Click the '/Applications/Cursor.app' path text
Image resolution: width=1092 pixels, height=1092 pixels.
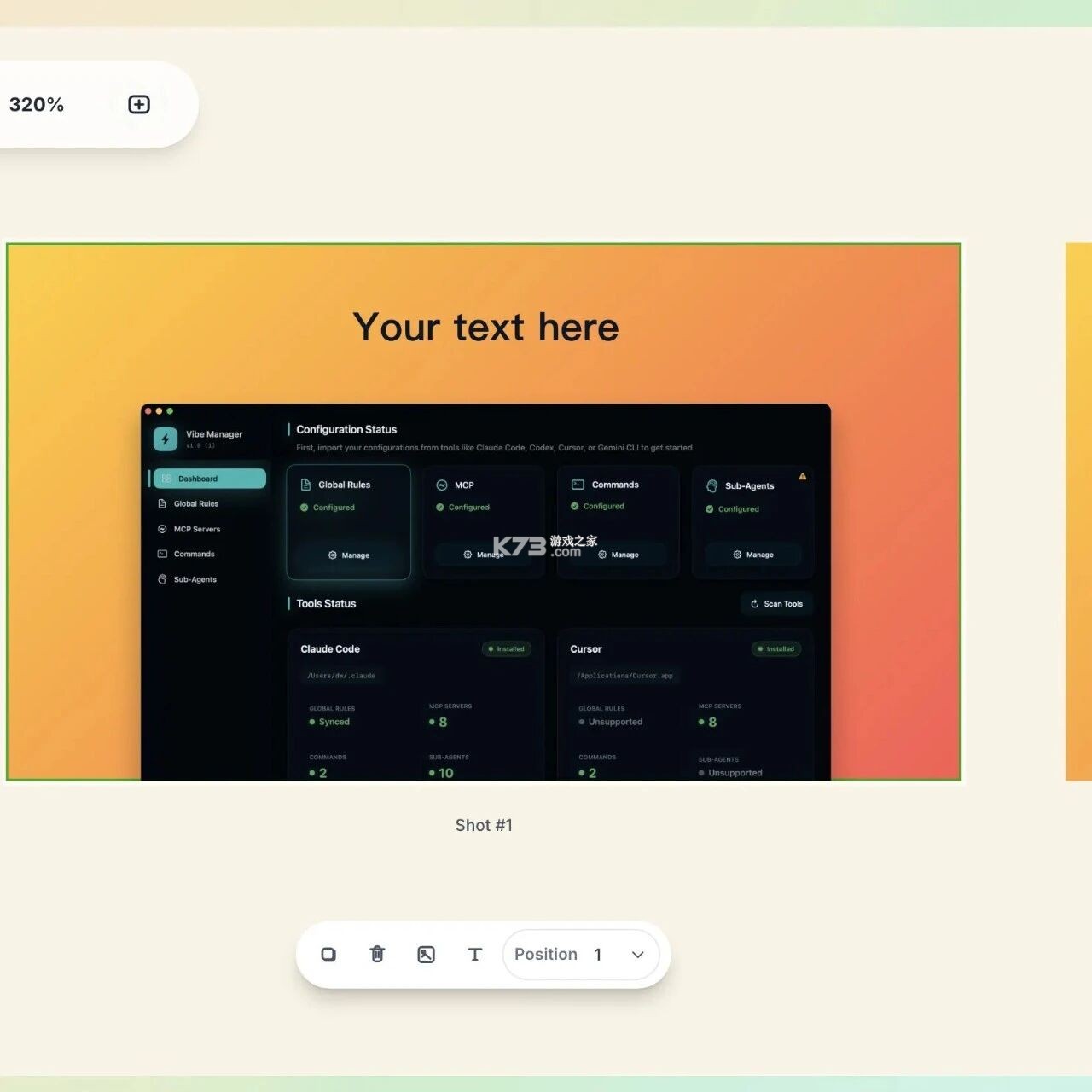(x=625, y=676)
